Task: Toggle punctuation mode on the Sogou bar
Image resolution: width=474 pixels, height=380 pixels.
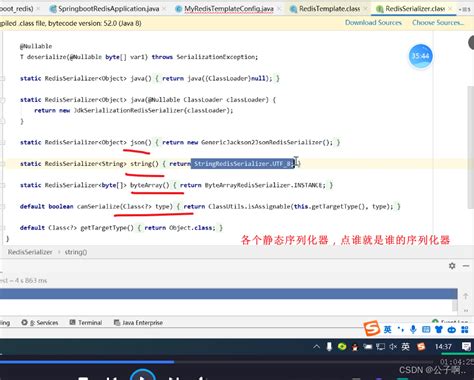Action: [x=401, y=330]
